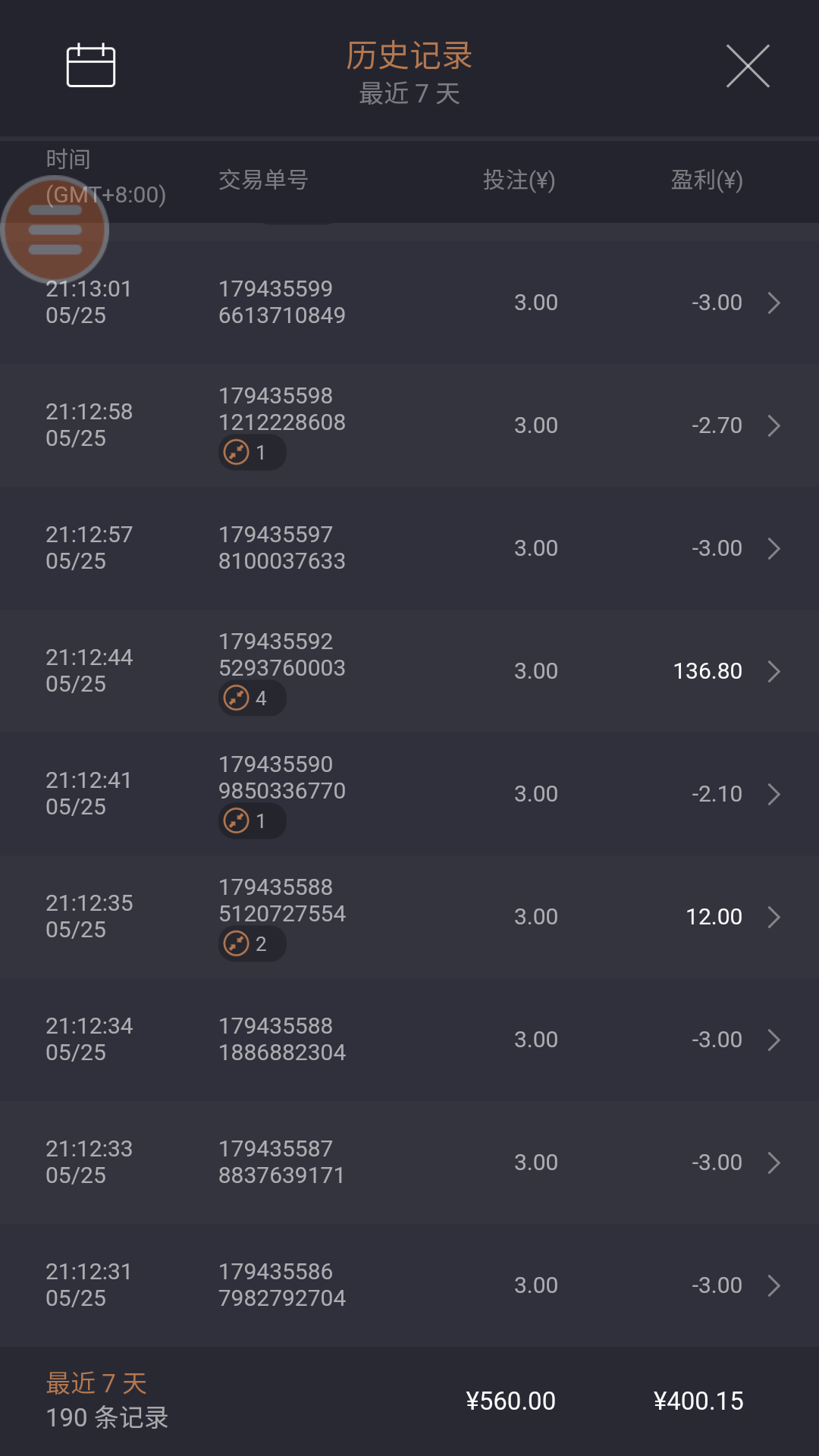Expand the -2.70 profit record arrow
The height and width of the screenshot is (1456, 819).
point(773,425)
